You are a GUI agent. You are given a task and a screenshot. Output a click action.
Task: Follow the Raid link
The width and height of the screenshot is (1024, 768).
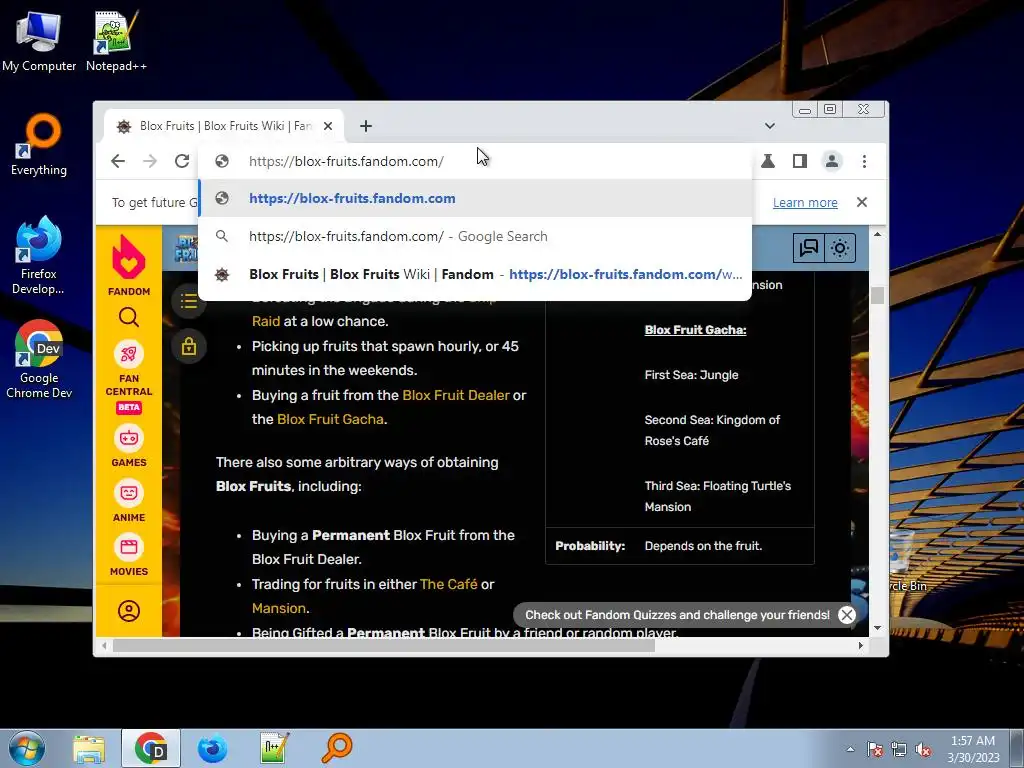pos(266,321)
